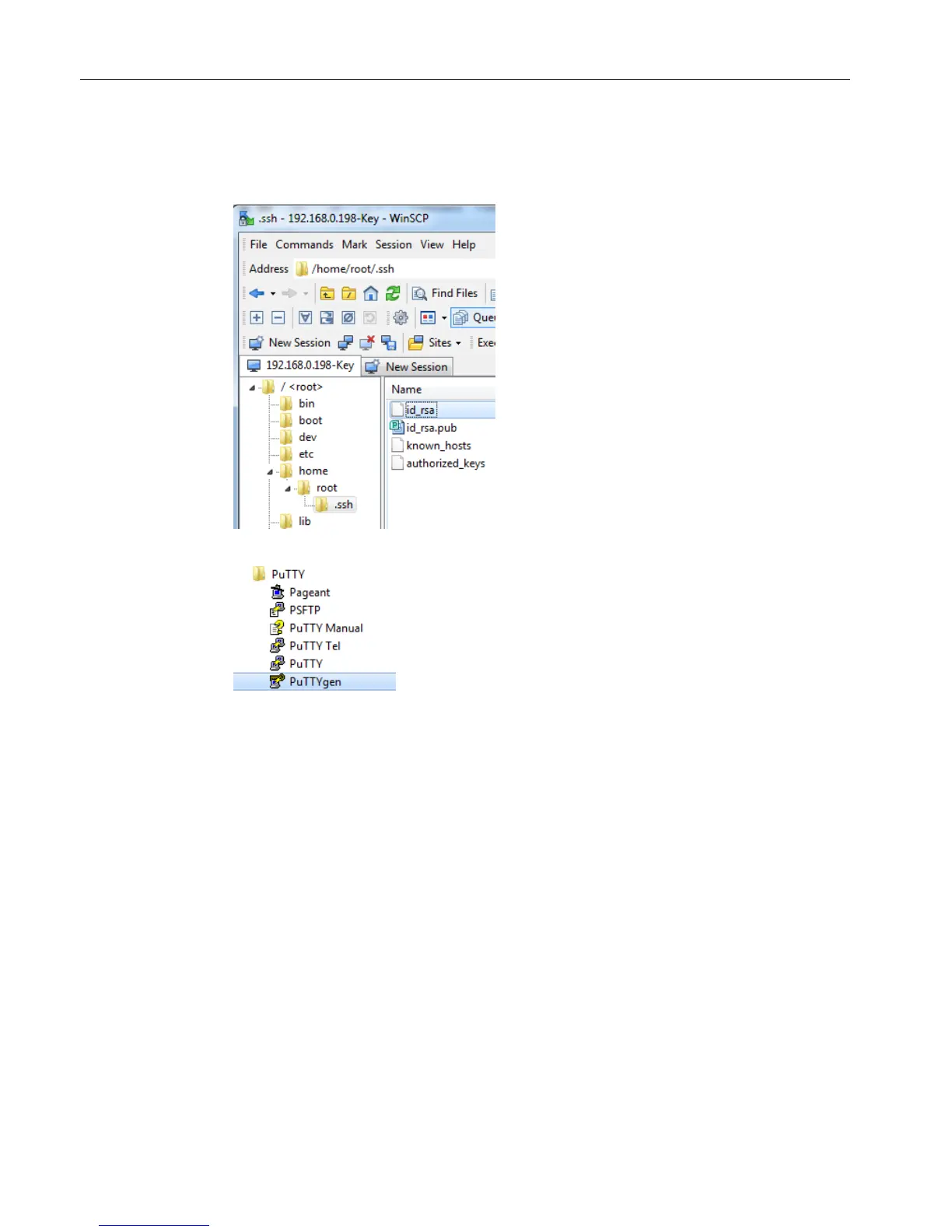This screenshot has width=952, height=1232.
Task: Select the authorized_keys file
Action: coord(437,464)
